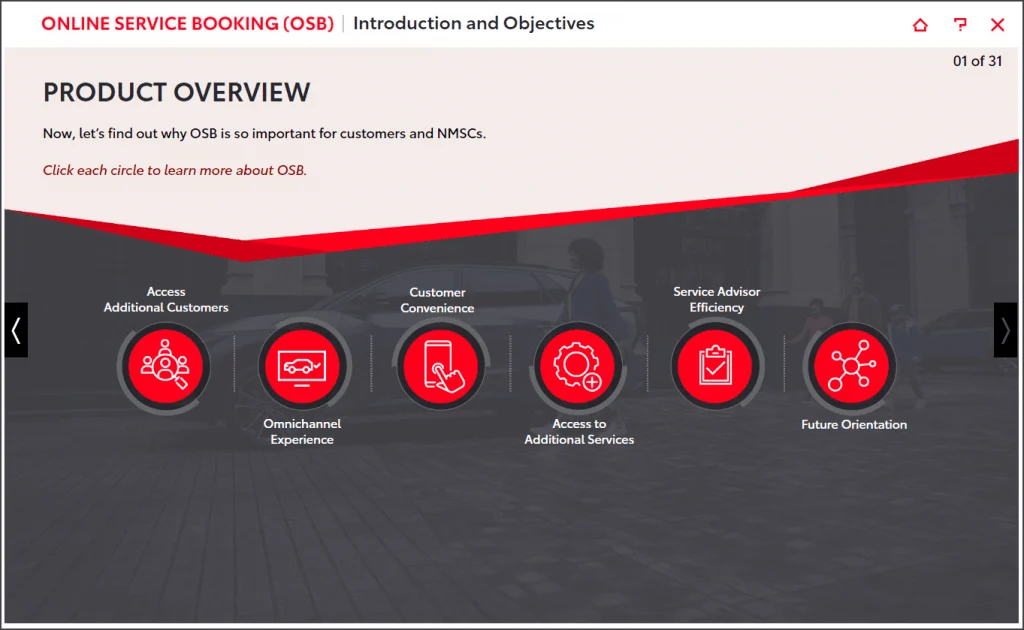Select the Access Additional Customers circle icon

pos(164,366)
